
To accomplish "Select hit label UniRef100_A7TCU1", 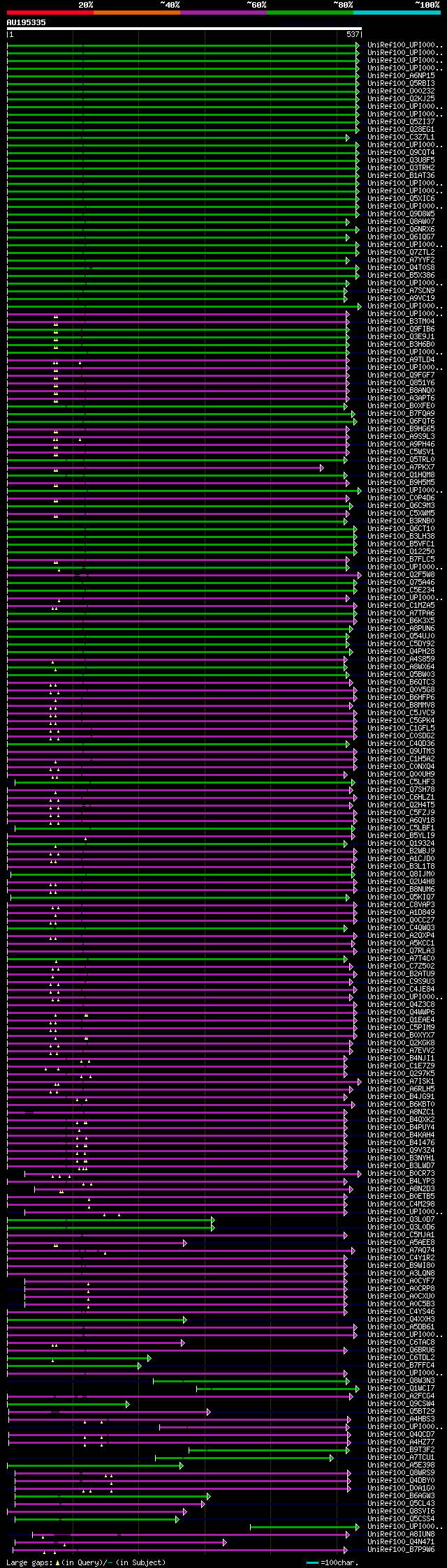I will click(401, 1458).
